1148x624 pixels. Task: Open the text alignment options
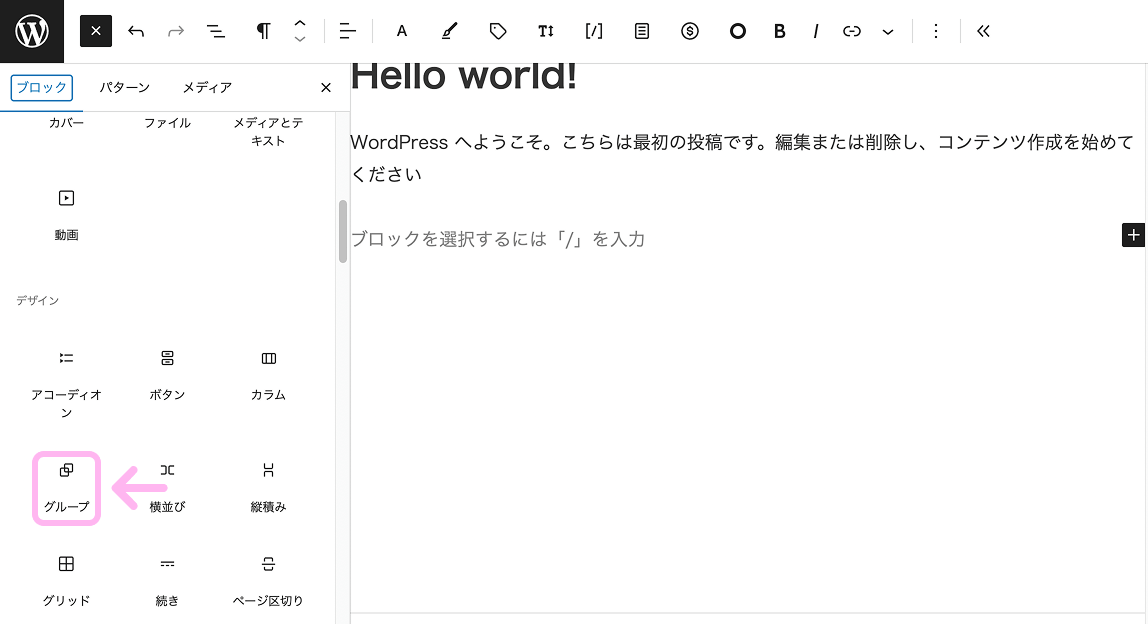[348, 31]
